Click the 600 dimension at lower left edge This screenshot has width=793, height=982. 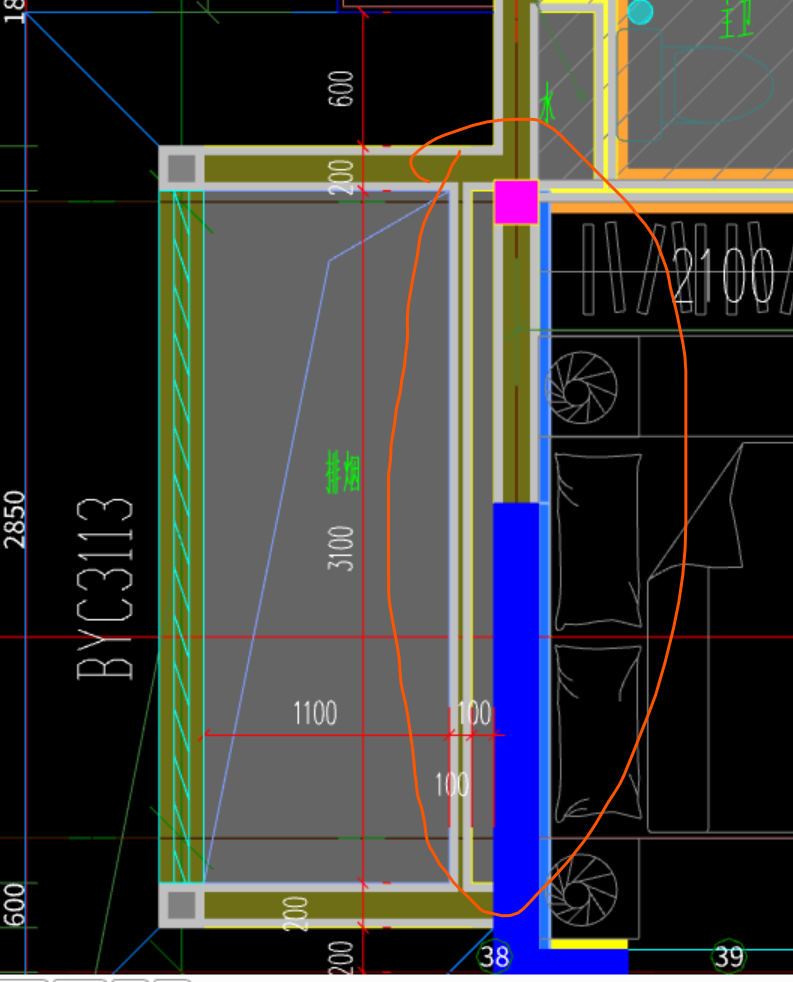coord(14,905)
